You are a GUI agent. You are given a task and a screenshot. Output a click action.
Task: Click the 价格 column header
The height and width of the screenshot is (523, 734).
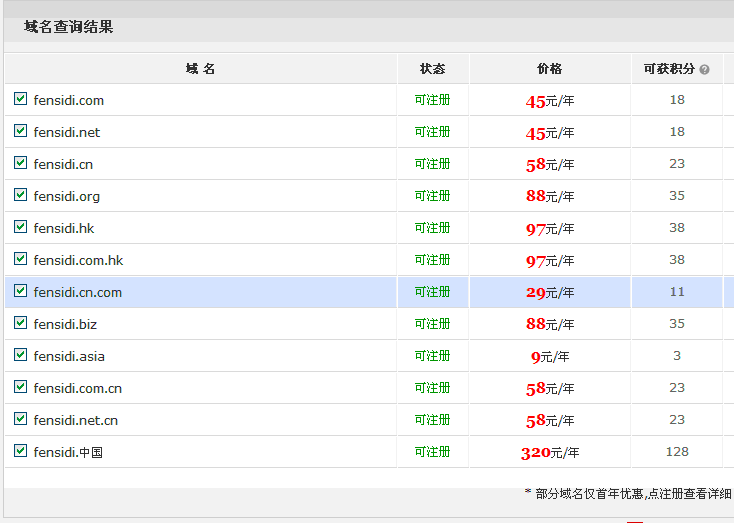(x=549, y=69)
